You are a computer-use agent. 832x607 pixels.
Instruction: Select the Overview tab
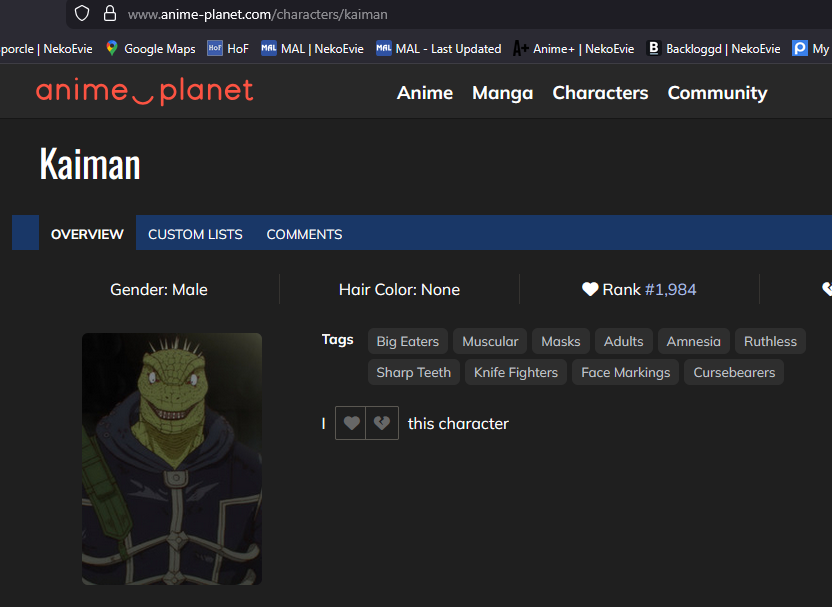[87, 234]
